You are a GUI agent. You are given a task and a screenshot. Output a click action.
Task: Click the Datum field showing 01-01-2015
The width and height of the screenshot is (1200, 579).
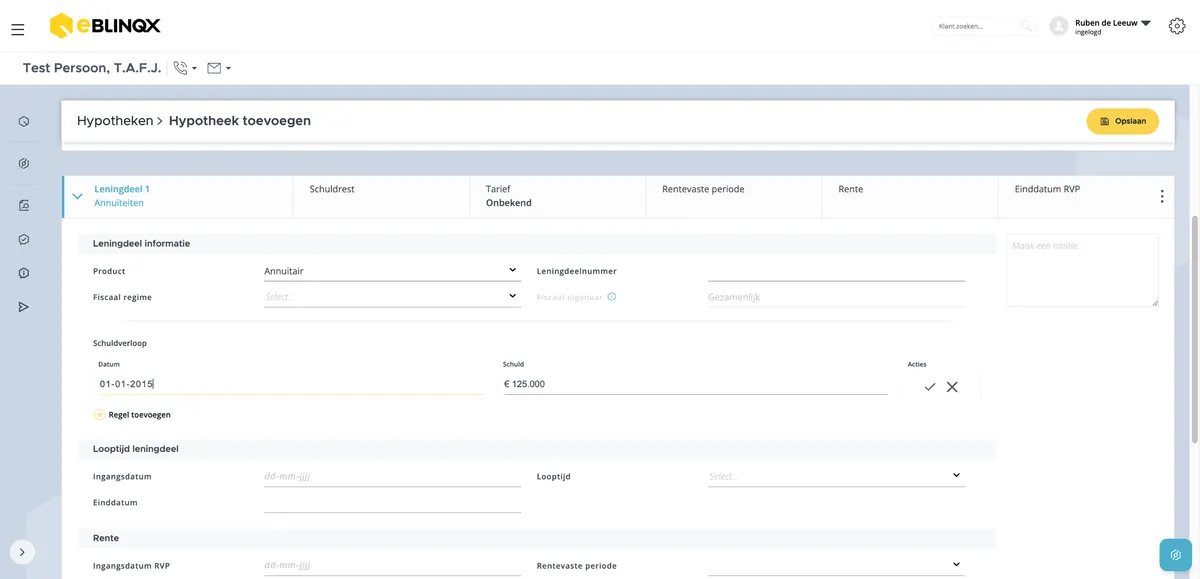click(291, 384)
